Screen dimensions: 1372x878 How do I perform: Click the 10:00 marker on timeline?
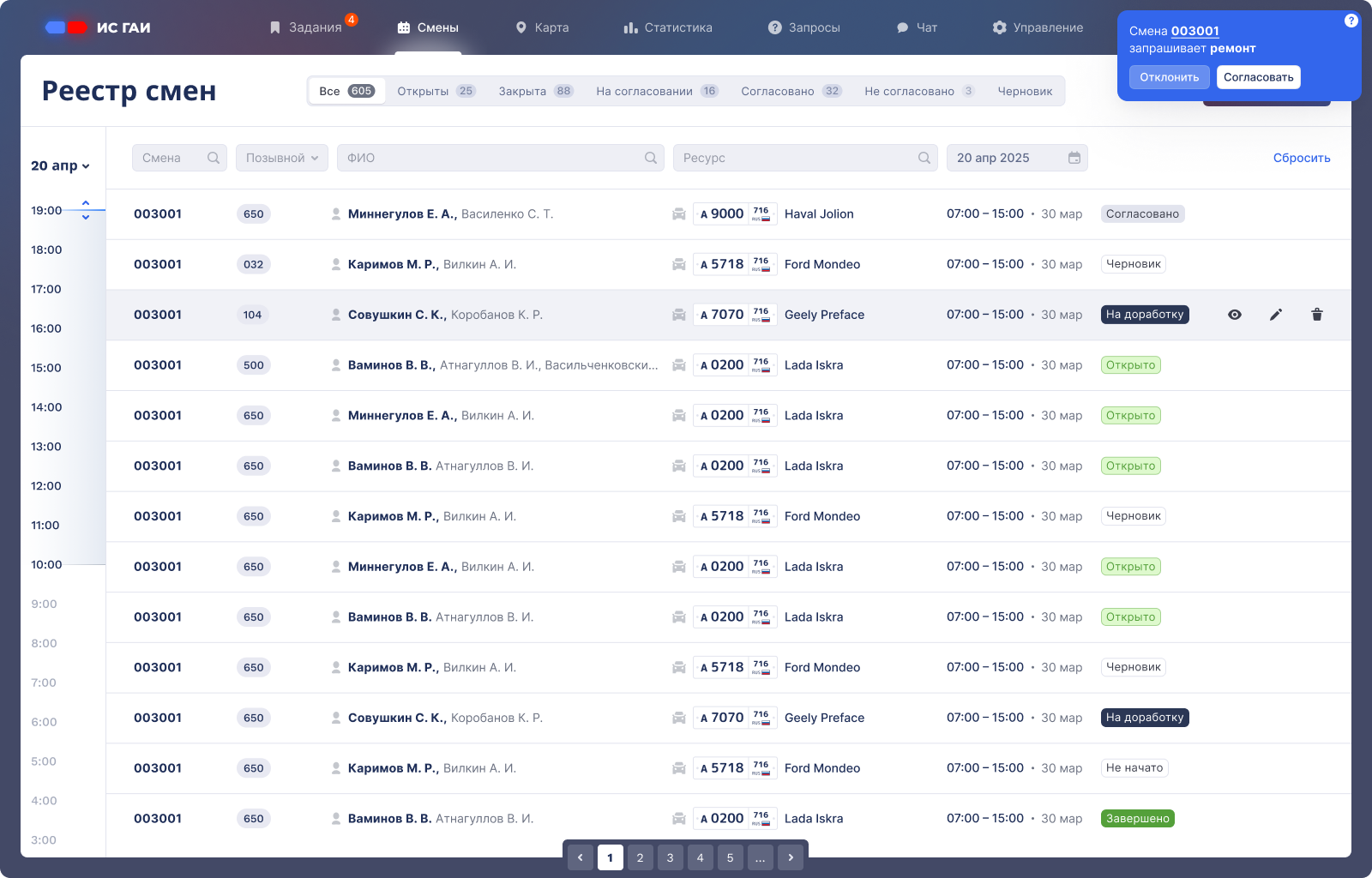[x=46, y=564]
